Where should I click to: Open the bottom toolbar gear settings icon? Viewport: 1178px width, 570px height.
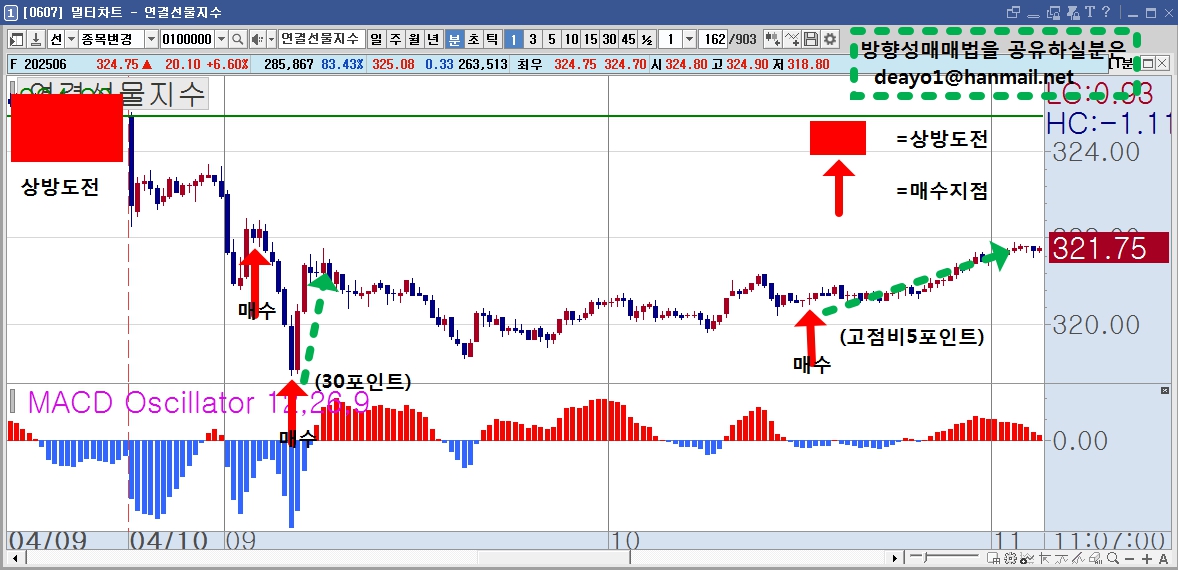click(1010, 558)
